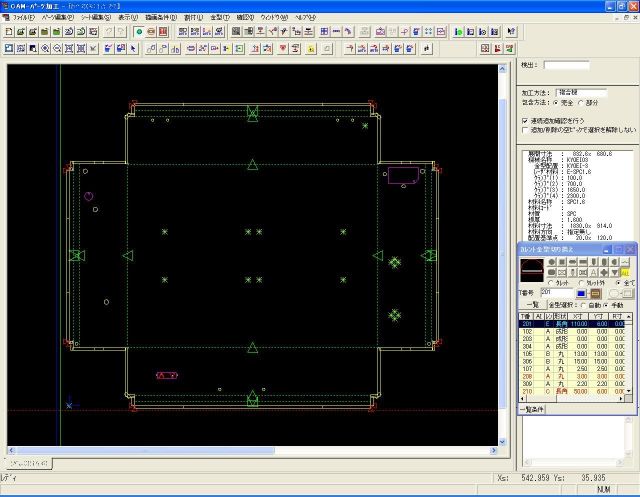
Task: Select the orange oval toolbar icon
Action: click(x=151, y=32)
